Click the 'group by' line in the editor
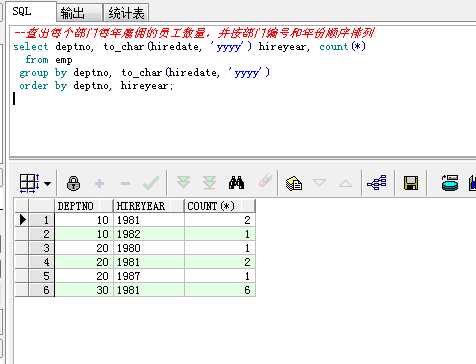Image resolution: width=476 pixels, height=364 pixels. (144, 73)
